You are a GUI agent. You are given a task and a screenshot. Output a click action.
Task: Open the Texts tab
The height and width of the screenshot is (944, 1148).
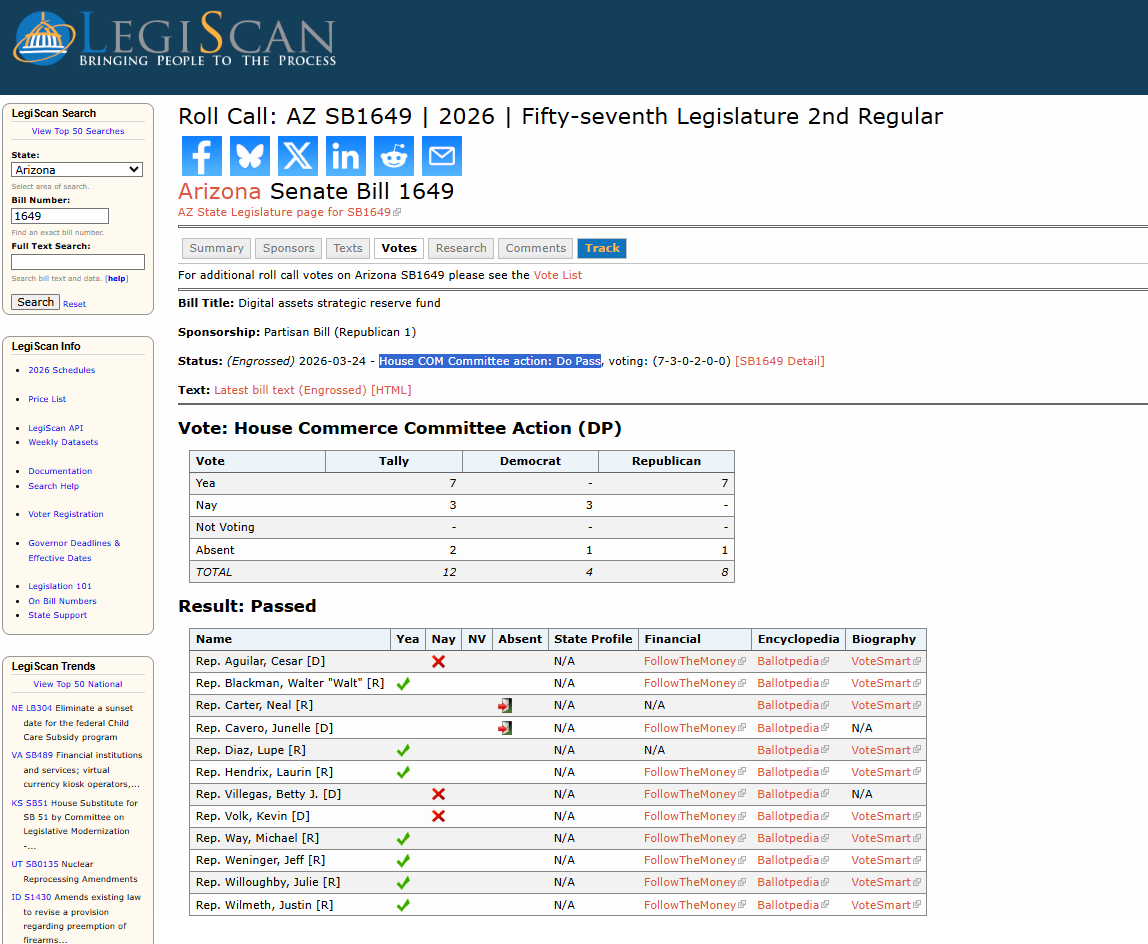pyautogui.click(x=348, y=248)
